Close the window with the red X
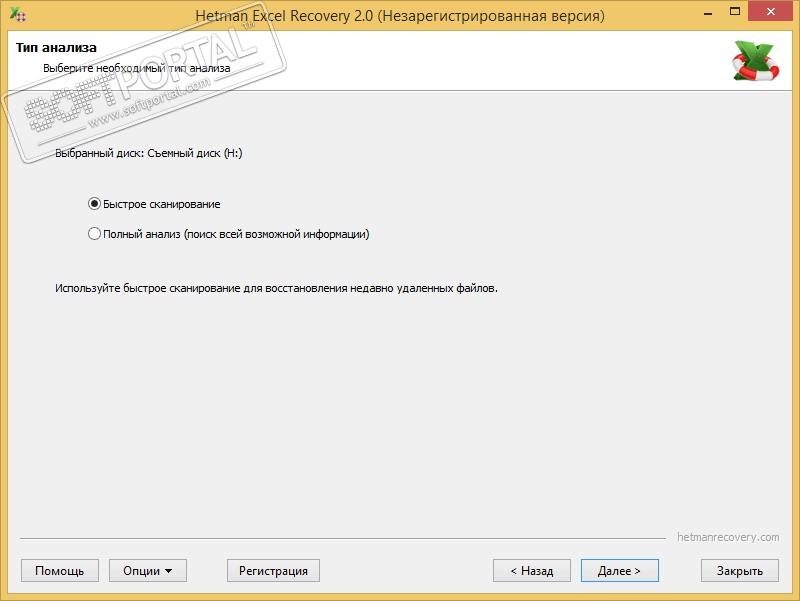The height and width of the screenshot is (601, 800). tap(770, 11)
